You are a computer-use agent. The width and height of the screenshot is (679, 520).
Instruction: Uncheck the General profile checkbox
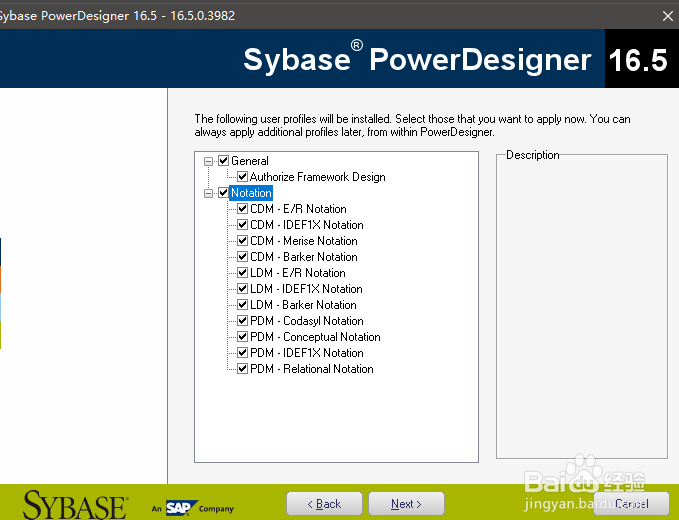(x=223, y=161)
